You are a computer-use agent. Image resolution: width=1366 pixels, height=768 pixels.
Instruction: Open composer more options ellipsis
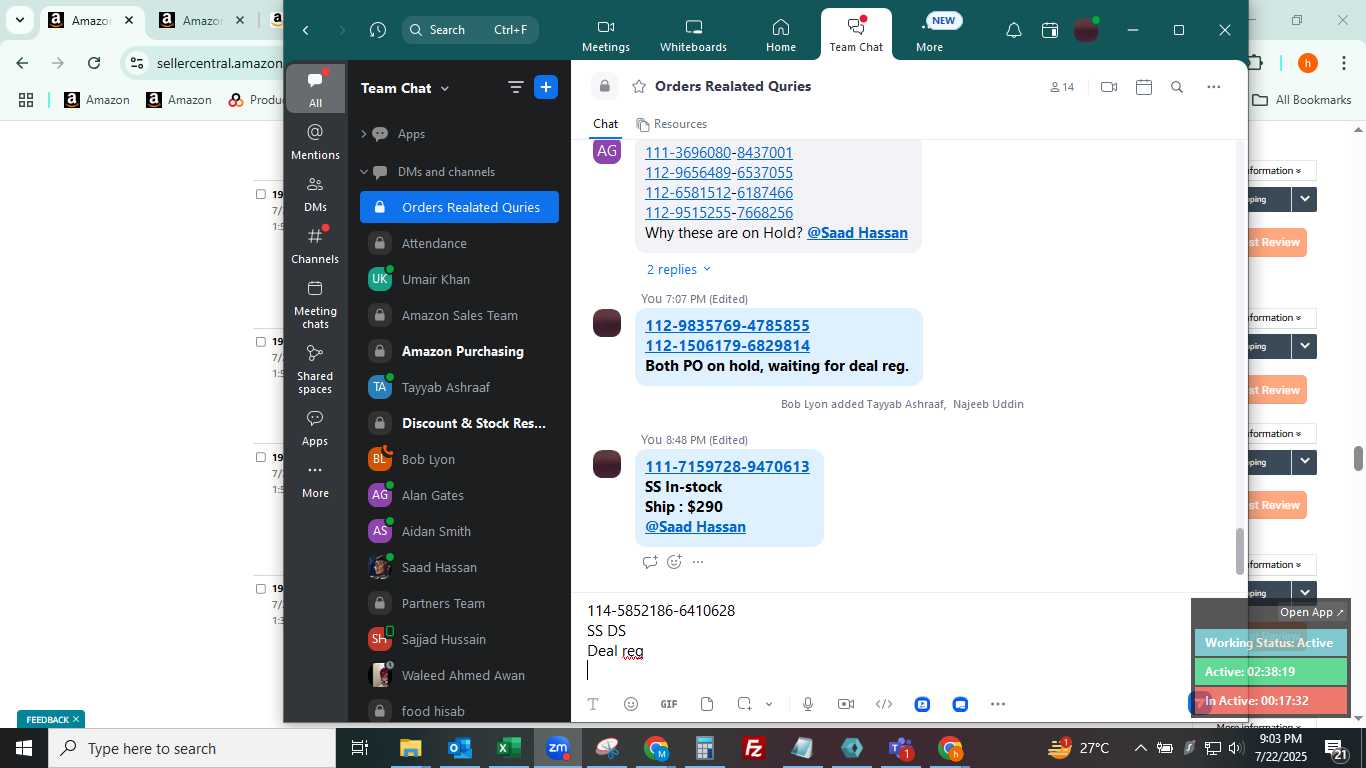998,704
